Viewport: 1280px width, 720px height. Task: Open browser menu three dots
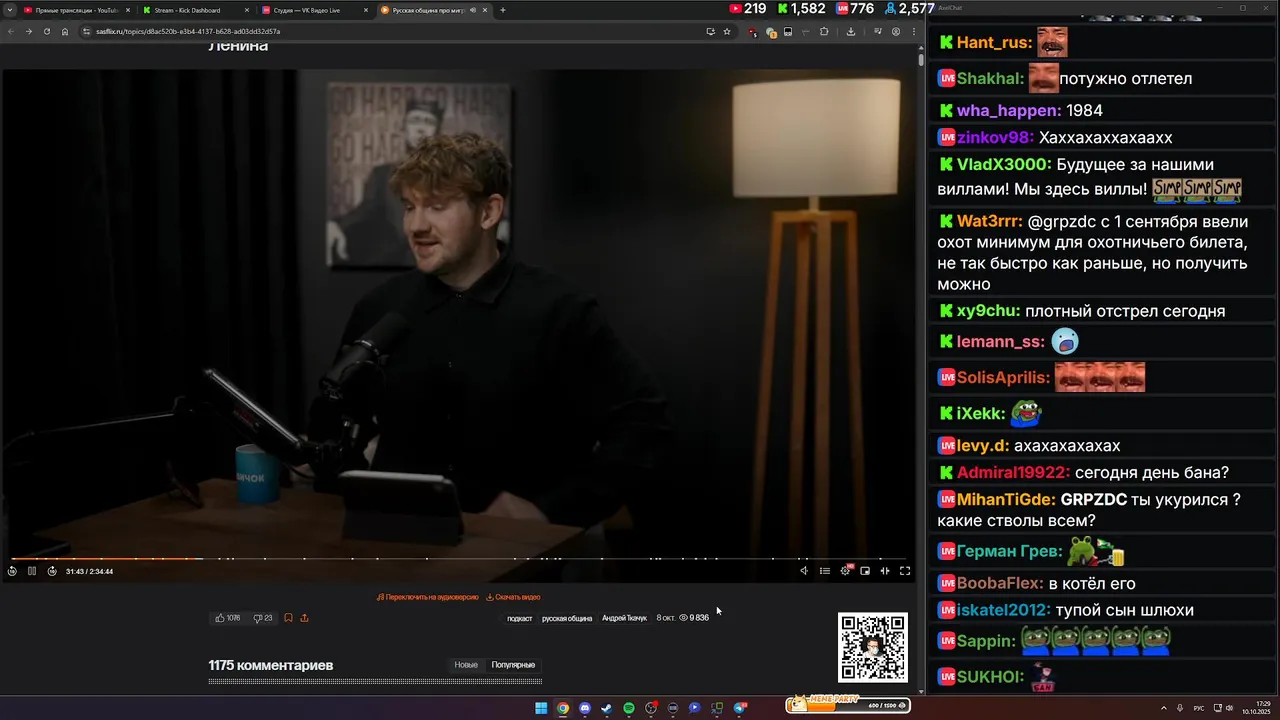(x=912, y=31)
